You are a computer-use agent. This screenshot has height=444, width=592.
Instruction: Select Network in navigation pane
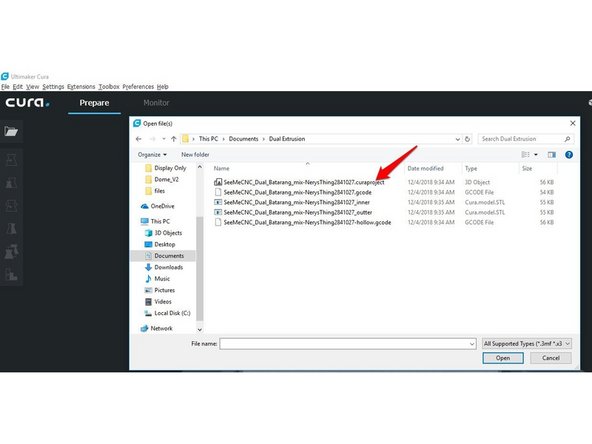point(157,328)
